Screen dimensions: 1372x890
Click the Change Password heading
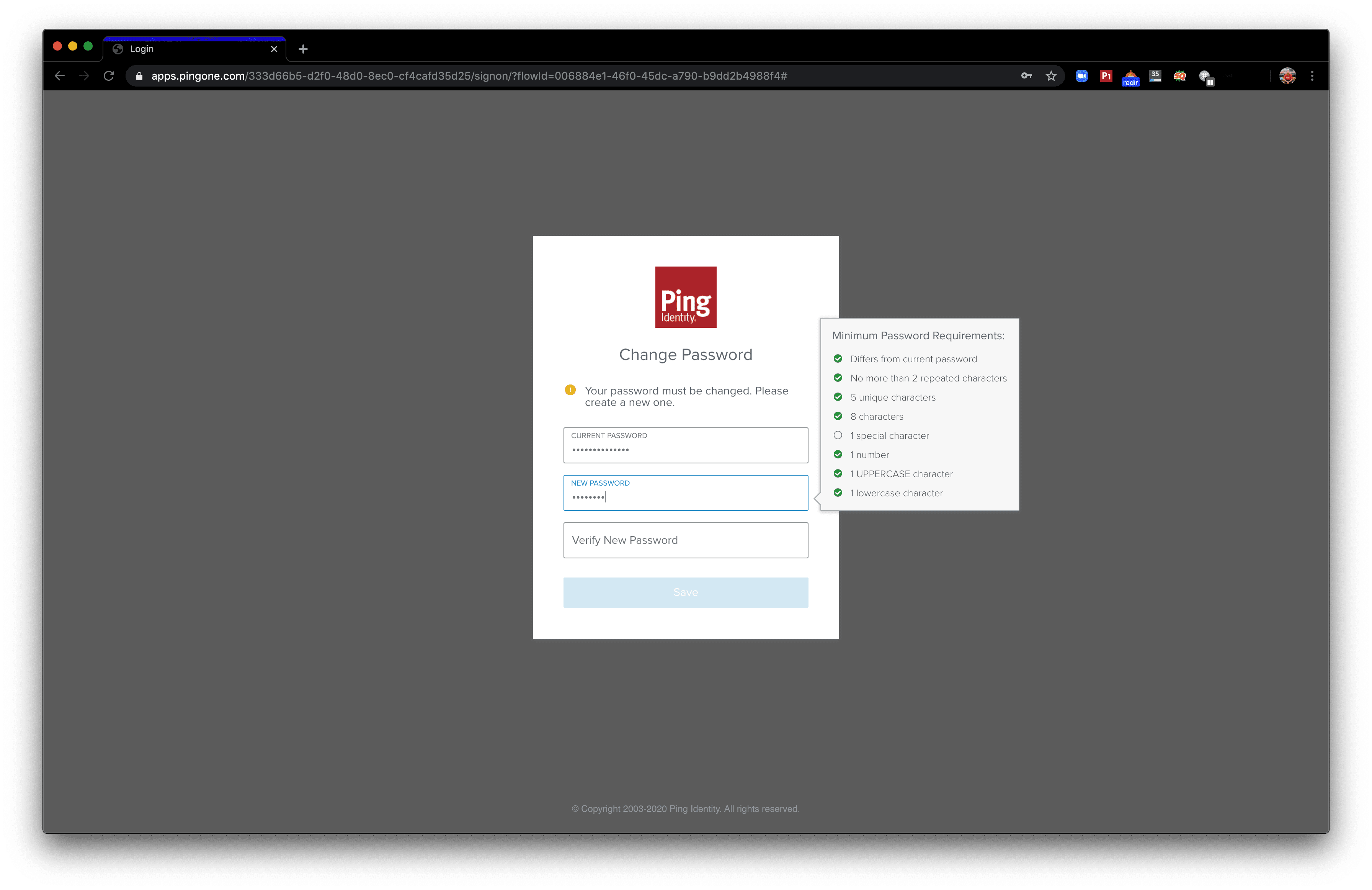point(685,354)
